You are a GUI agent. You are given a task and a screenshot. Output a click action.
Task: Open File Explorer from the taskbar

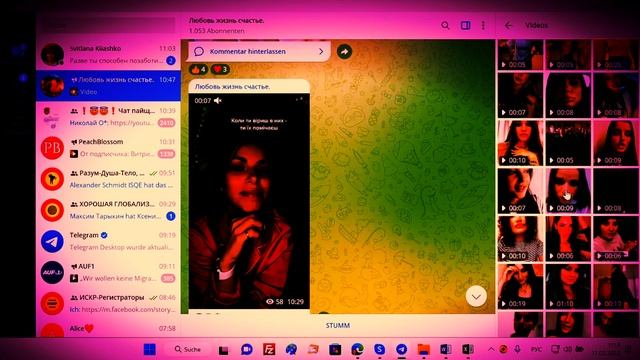(x=424, y=349)
